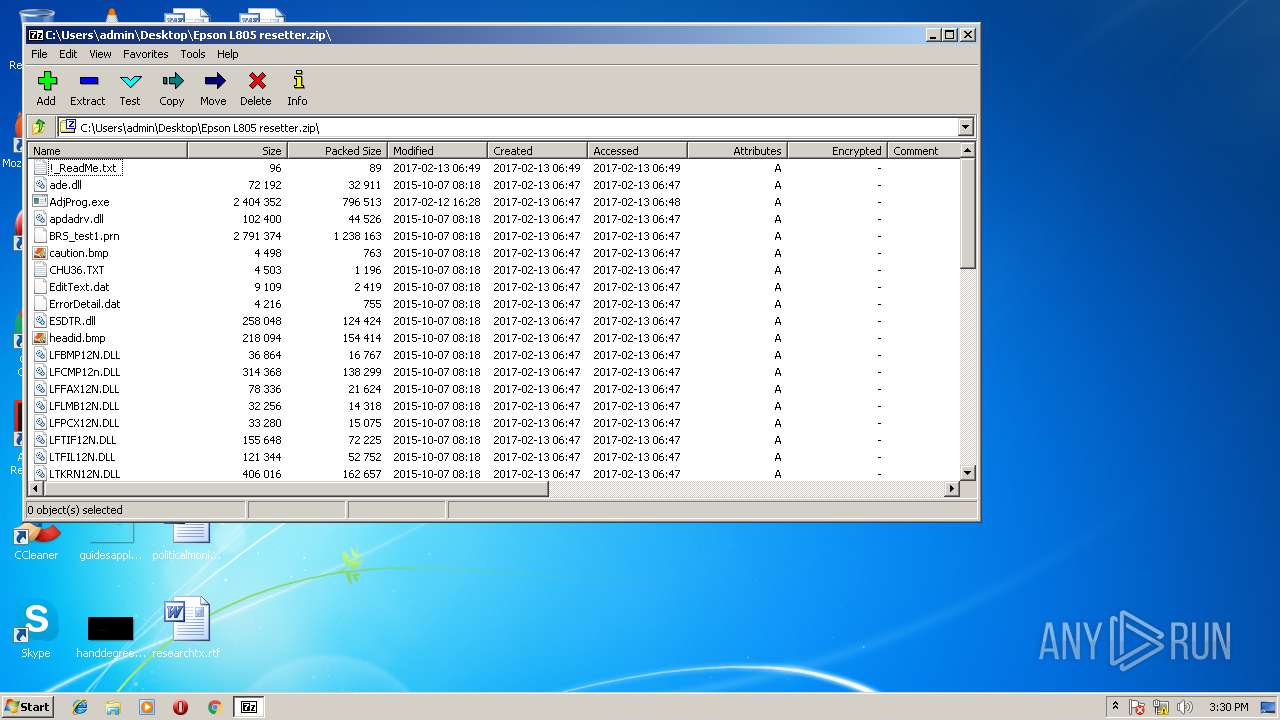Click the Move toolbar icon
The width and height of the screenshot is (1280, 720).
click(x=213, y=82)
